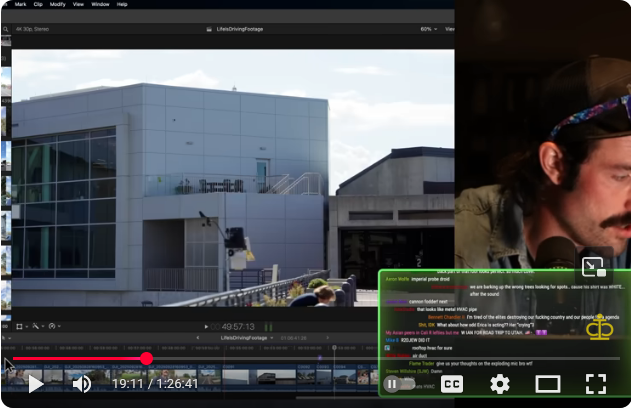
Task: Play the YouTube video
Action: coord(34,384)
